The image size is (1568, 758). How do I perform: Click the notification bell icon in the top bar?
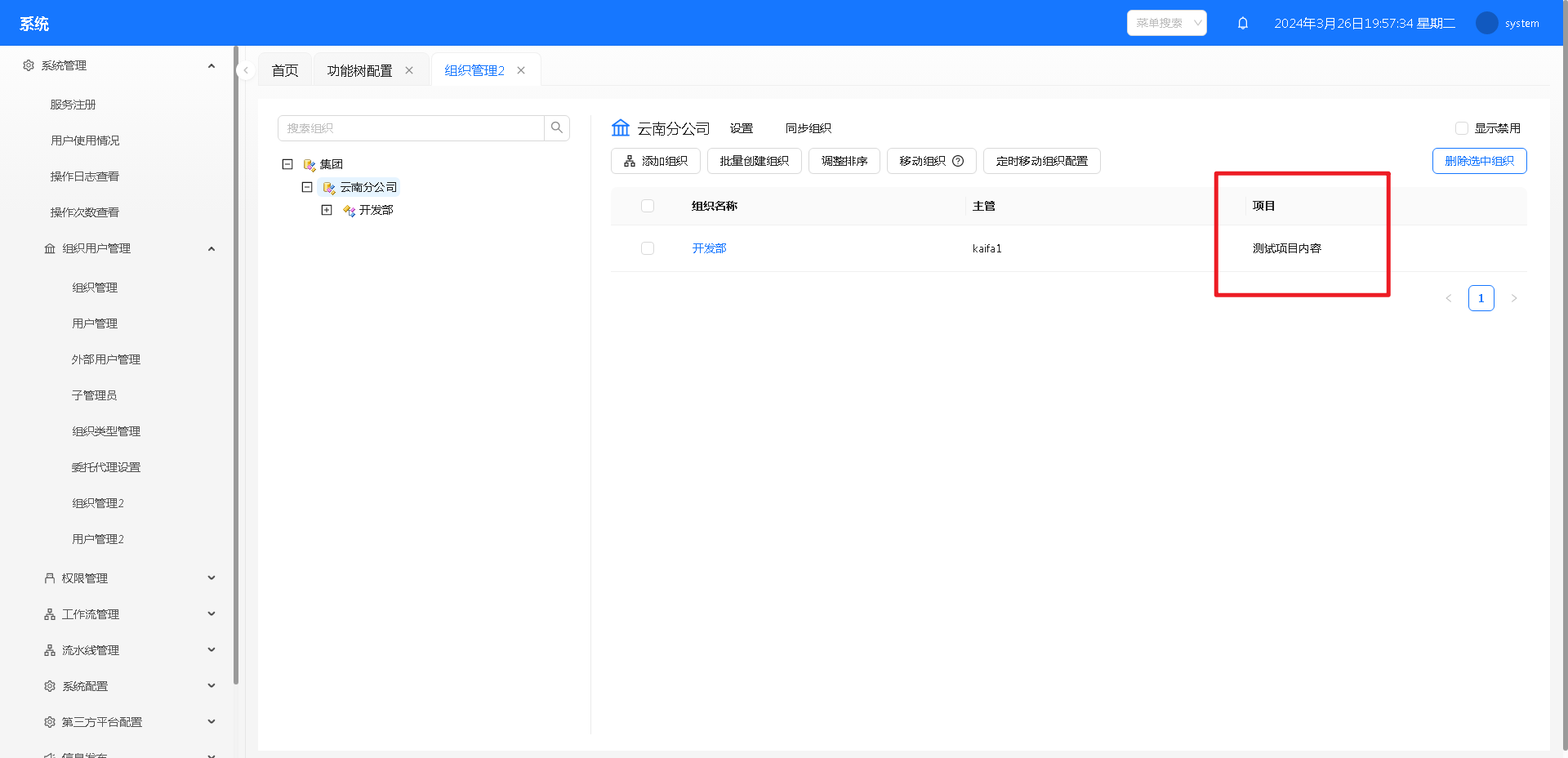point(1242,23)
